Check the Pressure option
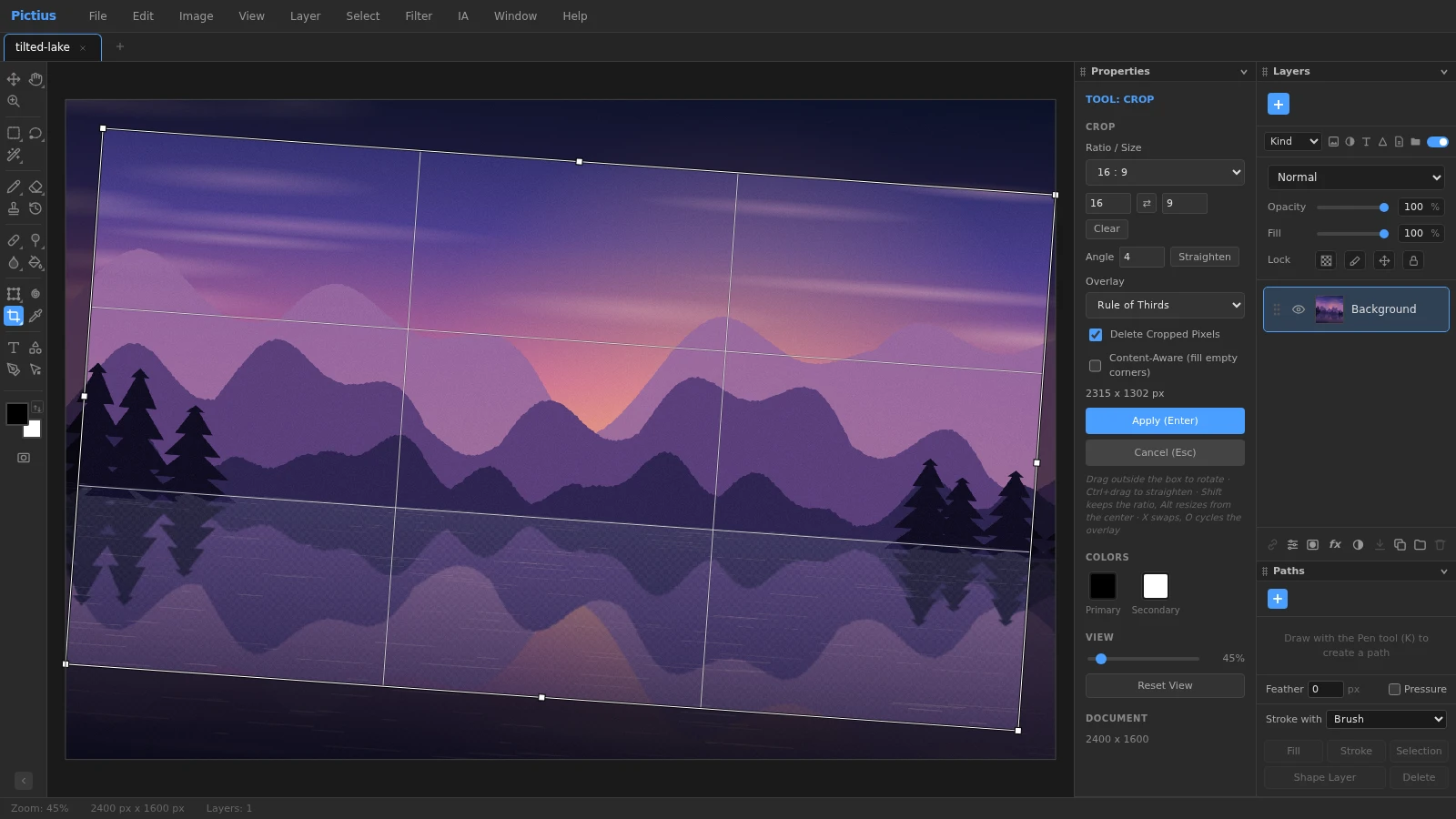This screenshot has width=1456, height=819. click(x=1394, y=689)
